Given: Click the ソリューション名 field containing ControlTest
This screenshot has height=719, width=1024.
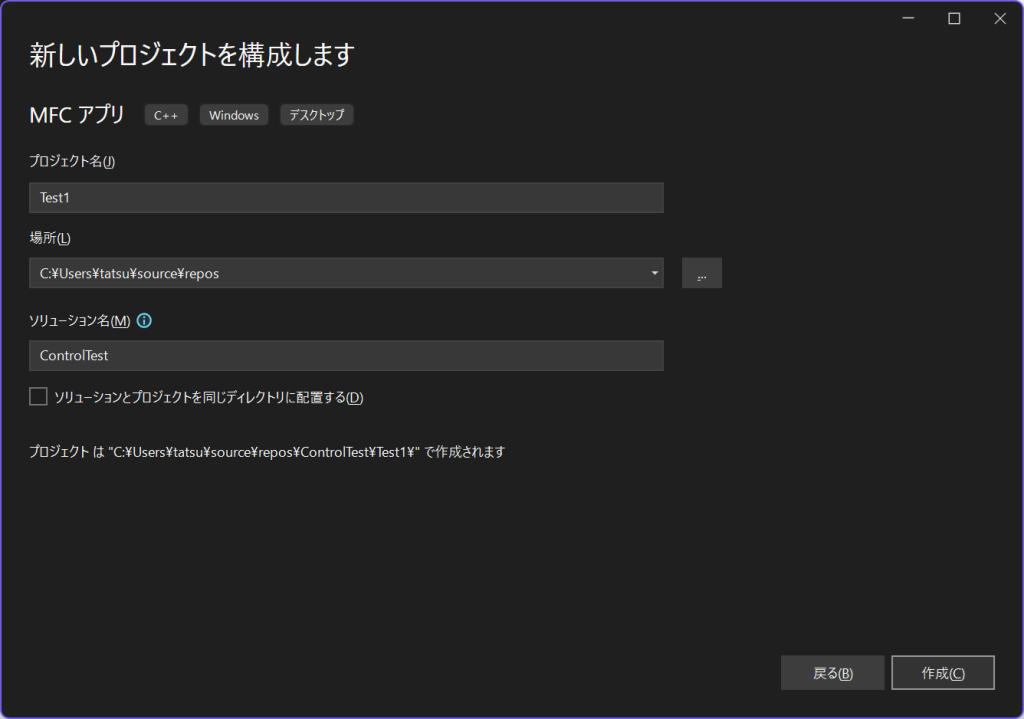Looking at the screenshot, I should click(346, 356).
